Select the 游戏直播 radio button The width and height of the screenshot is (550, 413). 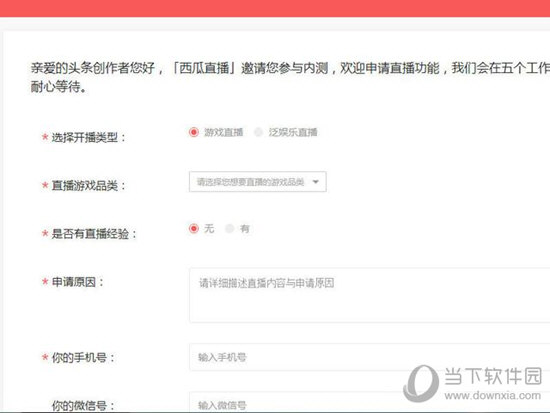tap(194, 132)
